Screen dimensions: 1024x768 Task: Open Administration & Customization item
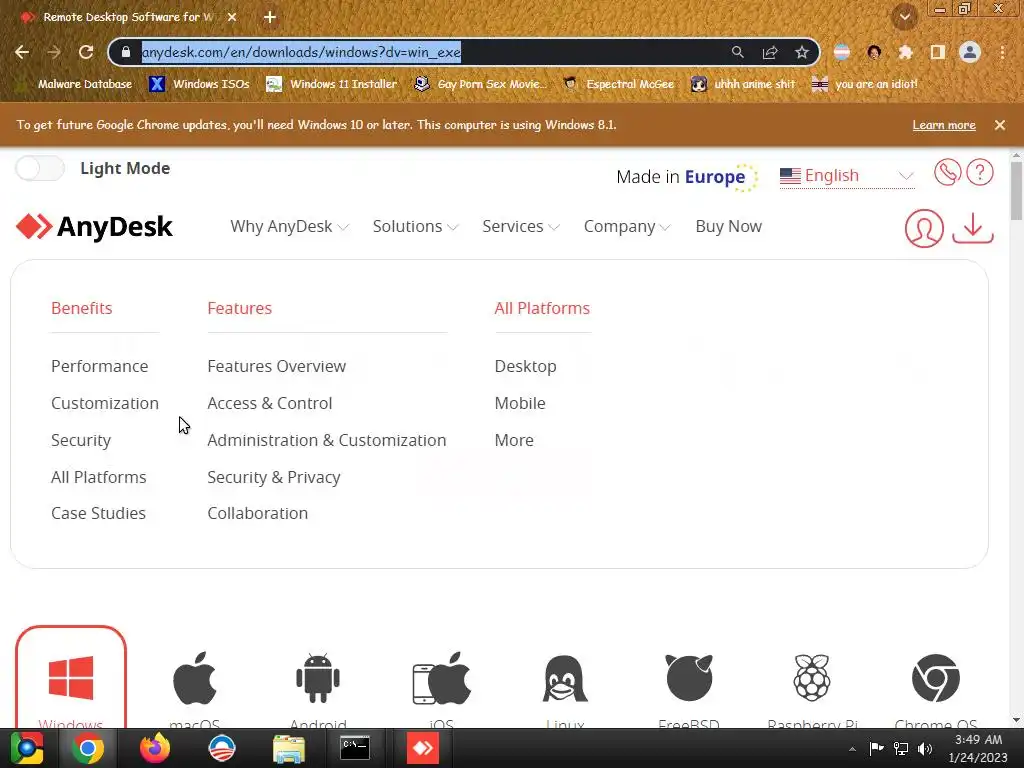327,440
